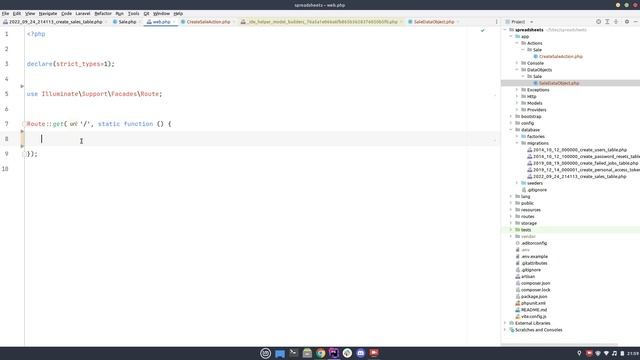Screen dimensions: 640x360
Task: Select the Providers folder in tree
Action: point(536,110)
